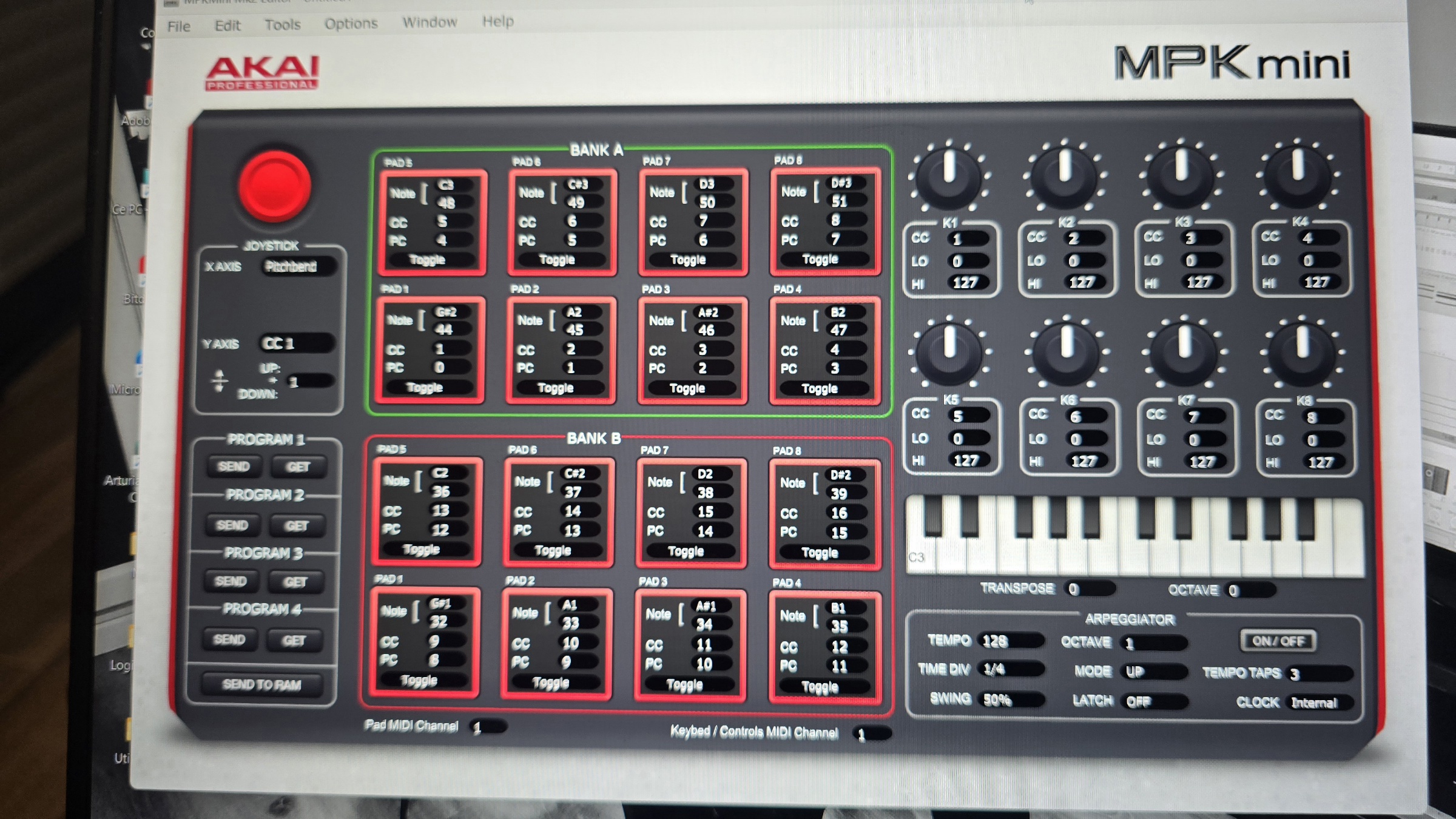This screenshot has width=1456, height=819.
Task: Open the Tools menu
Action: click(x=282, y=25)
